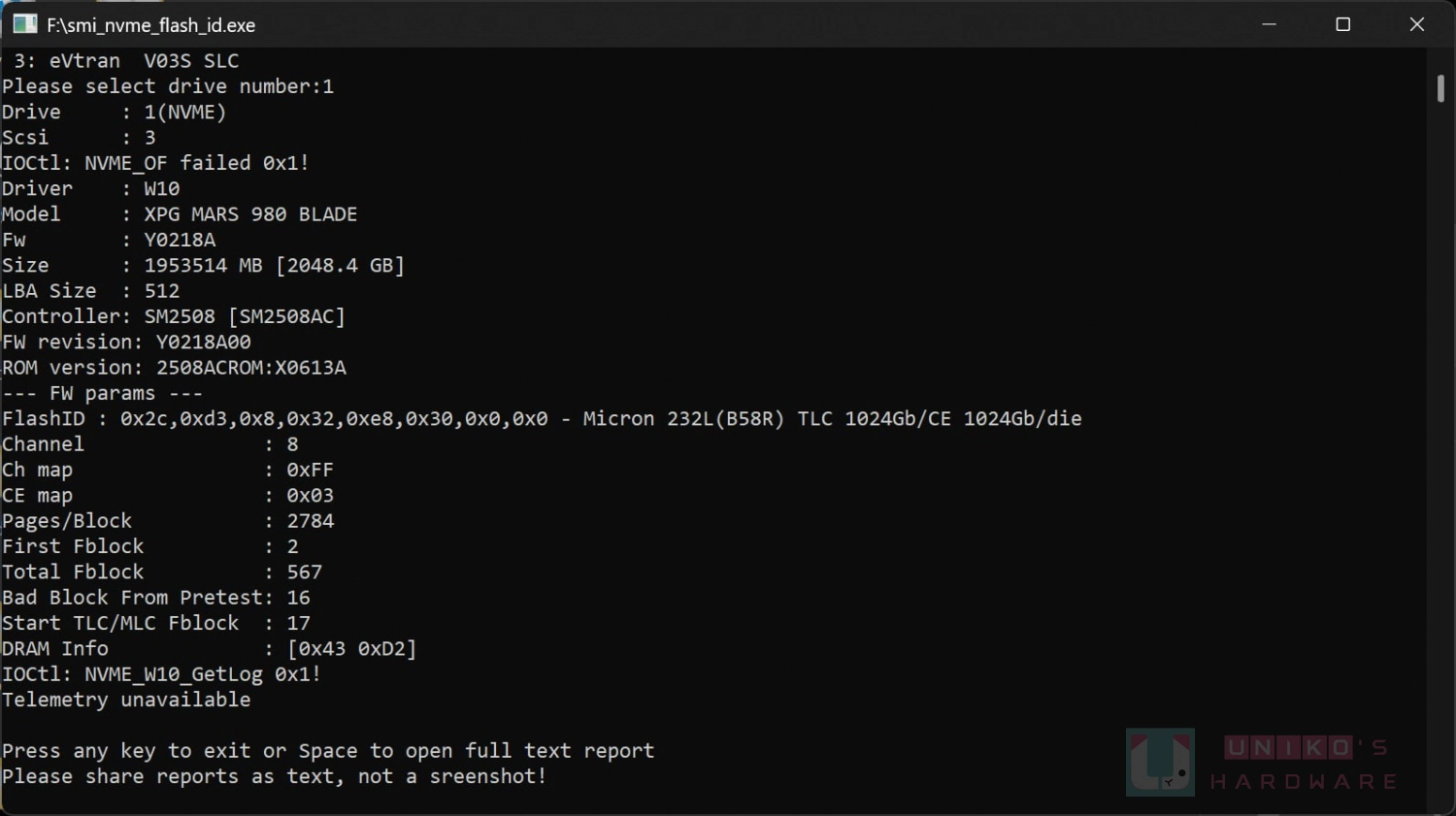Click the UNIKO'S HARDWARE watermark text
The width and height of the screenshot is (1456, 816).
[x=1304, y=764]
